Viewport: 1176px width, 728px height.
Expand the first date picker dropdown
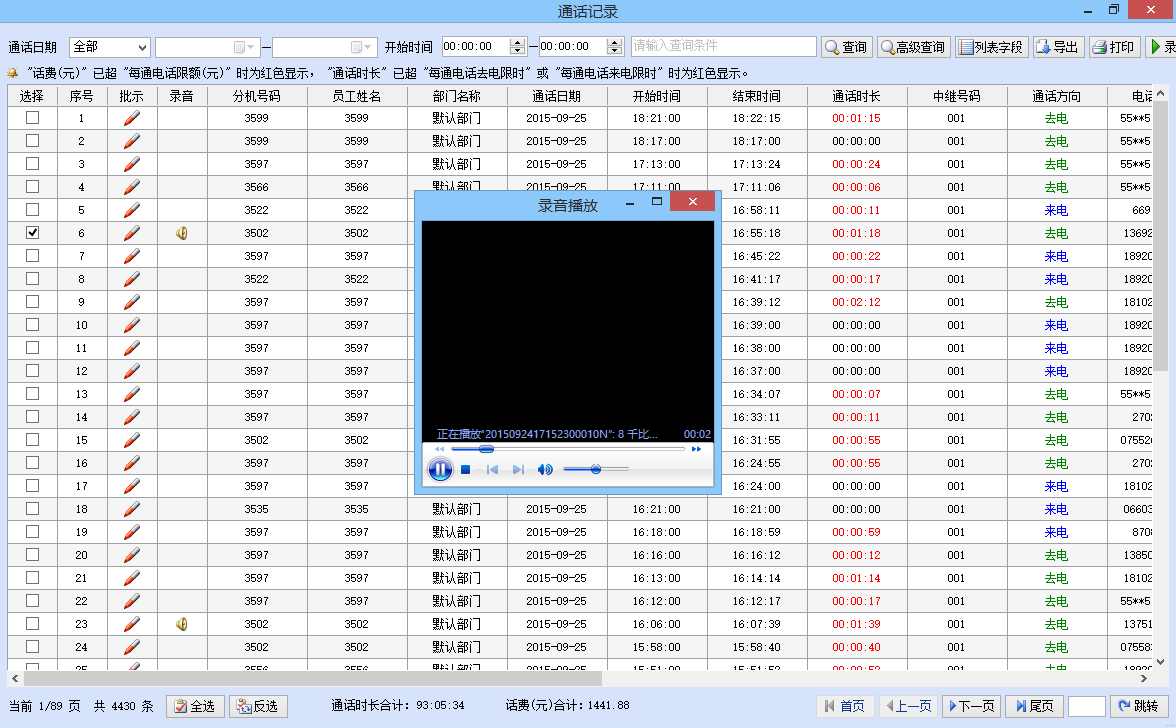[252, 47]
